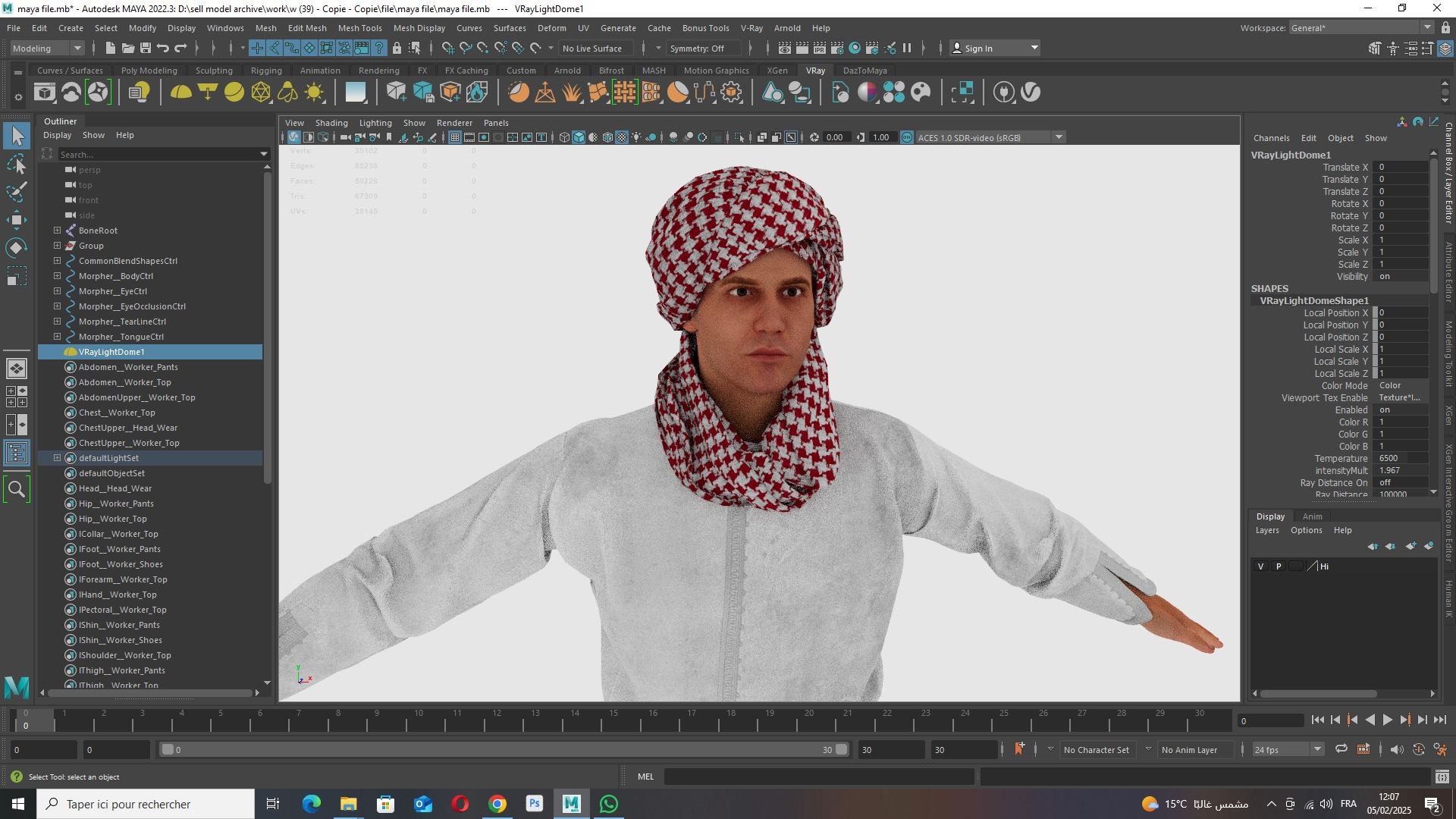
Task: Click the Outliner search field
Action: pos(163,154)
